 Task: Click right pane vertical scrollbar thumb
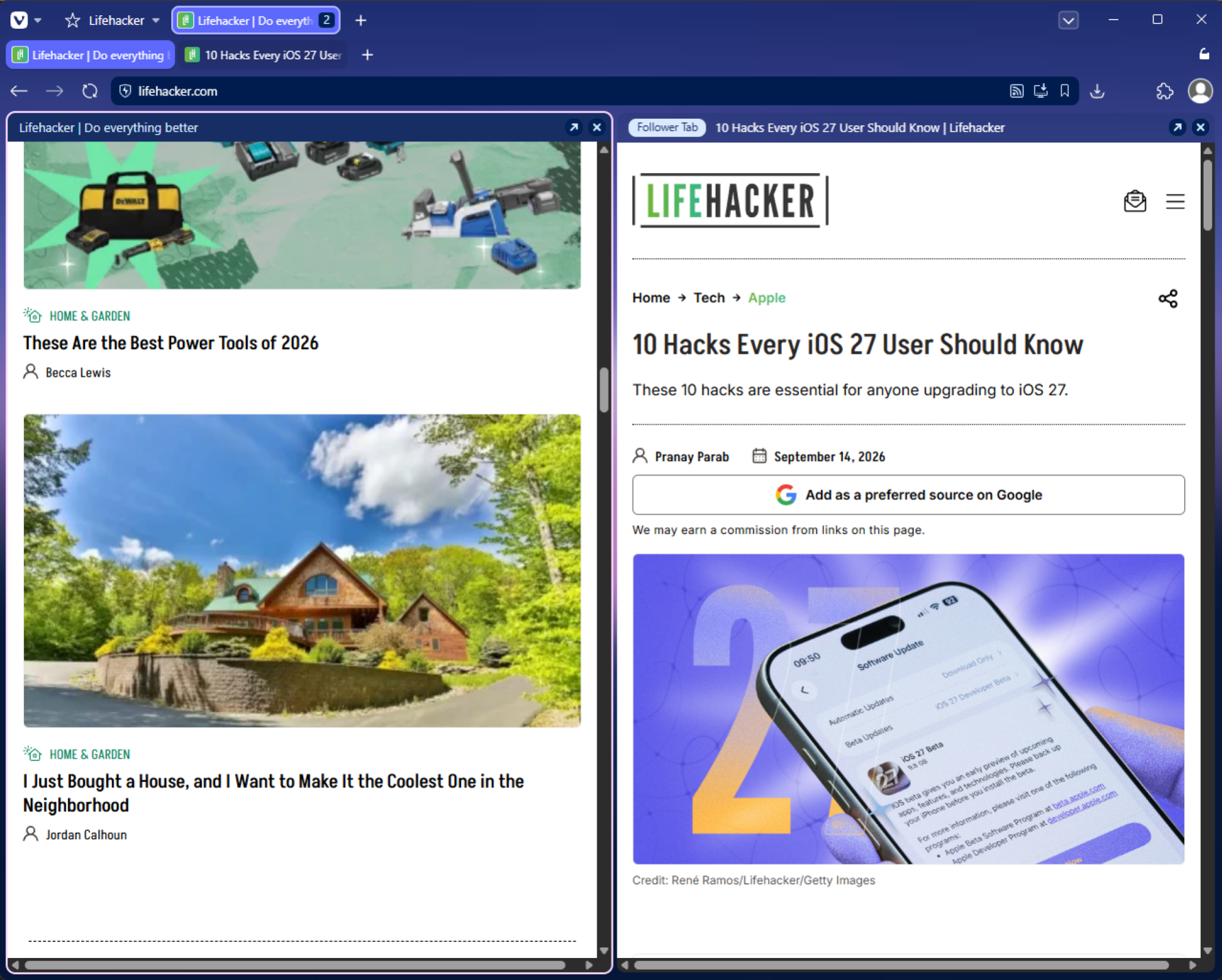coord(1207,194)
